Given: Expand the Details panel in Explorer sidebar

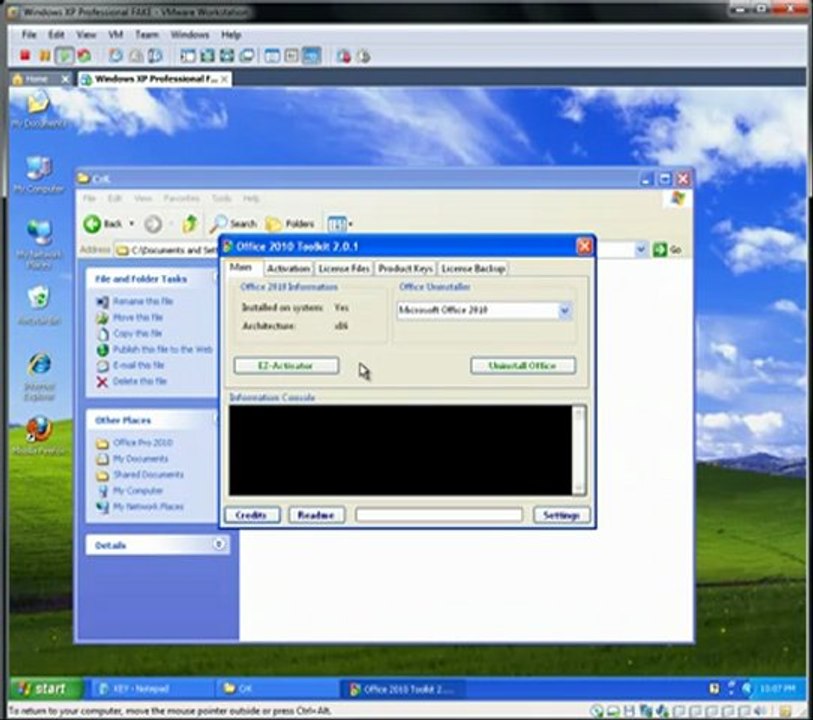Looking at the screenshot, I should [219, 544].
